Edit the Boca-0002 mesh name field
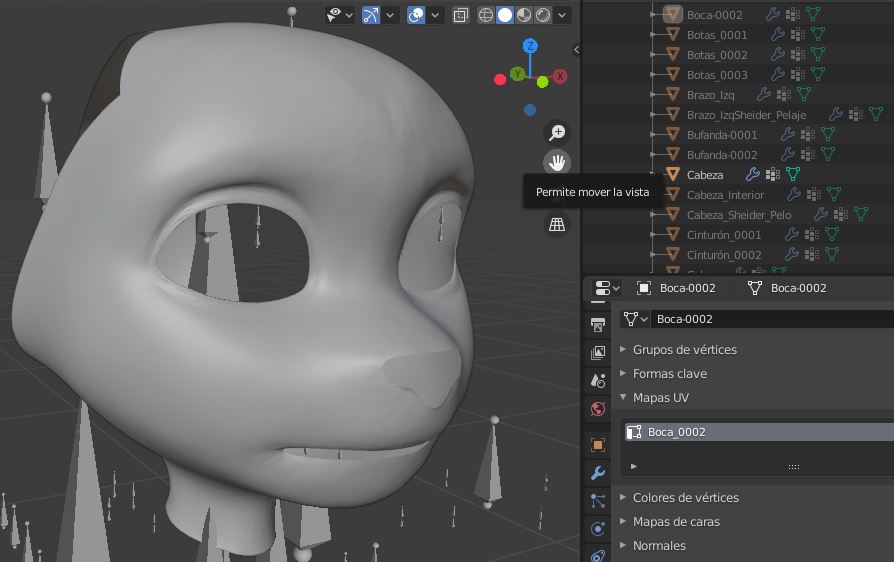Image resolution: width=894 pixels, height=562 pixels. click(773, 319)
